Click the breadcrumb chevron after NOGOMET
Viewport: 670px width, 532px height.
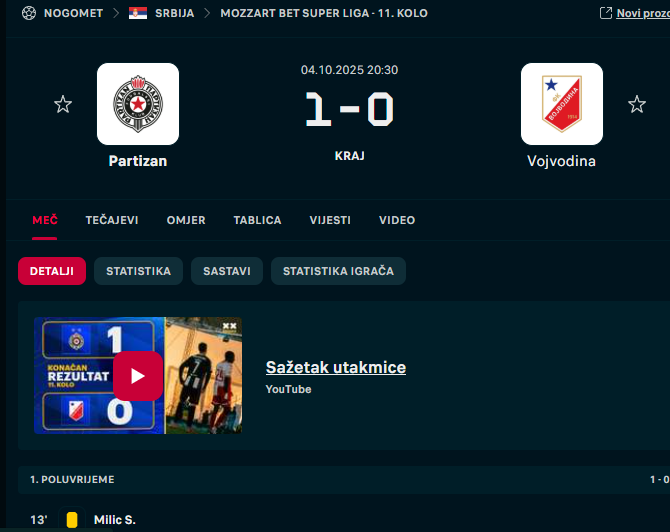click(x=116, y=13)
